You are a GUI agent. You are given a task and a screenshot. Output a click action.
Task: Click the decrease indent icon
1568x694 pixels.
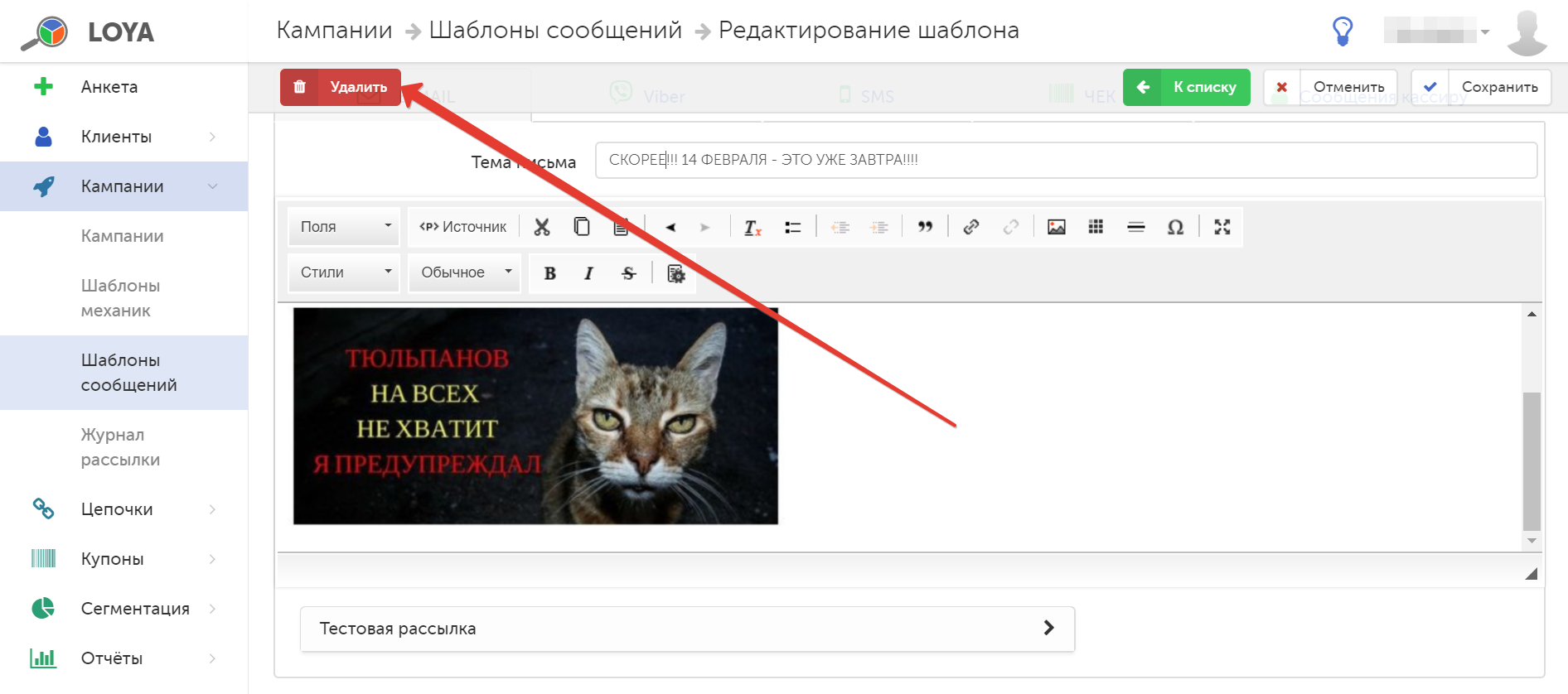click(x=840, y=227)
